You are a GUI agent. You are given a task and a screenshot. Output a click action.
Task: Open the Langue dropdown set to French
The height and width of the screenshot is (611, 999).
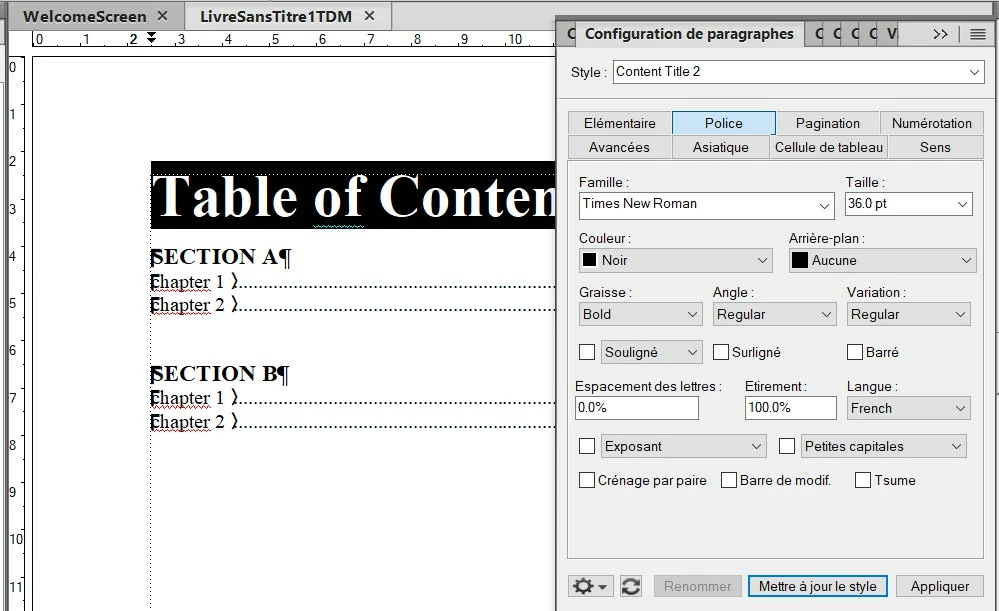[x=909, y=408]
